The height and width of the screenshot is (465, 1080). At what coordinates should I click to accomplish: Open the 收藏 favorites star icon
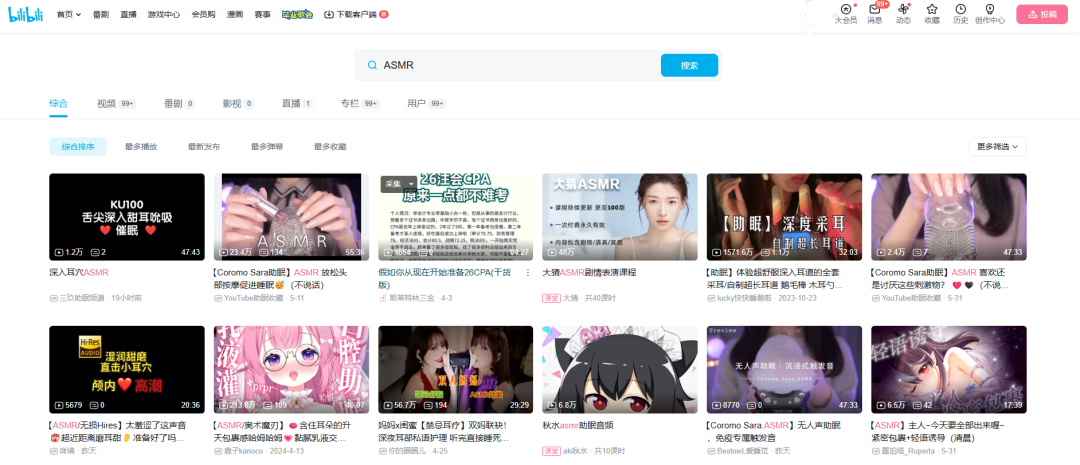coord(932,10)
